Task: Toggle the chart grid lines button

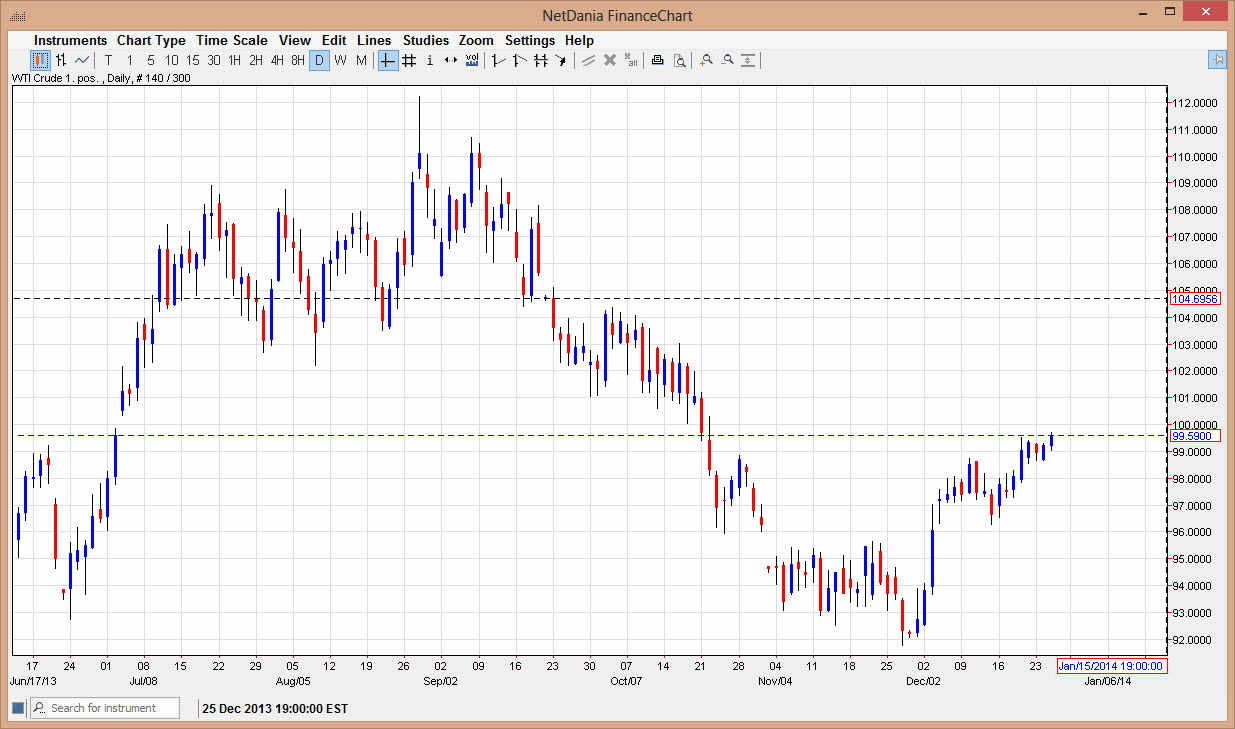Action: (x=409, y=60)
